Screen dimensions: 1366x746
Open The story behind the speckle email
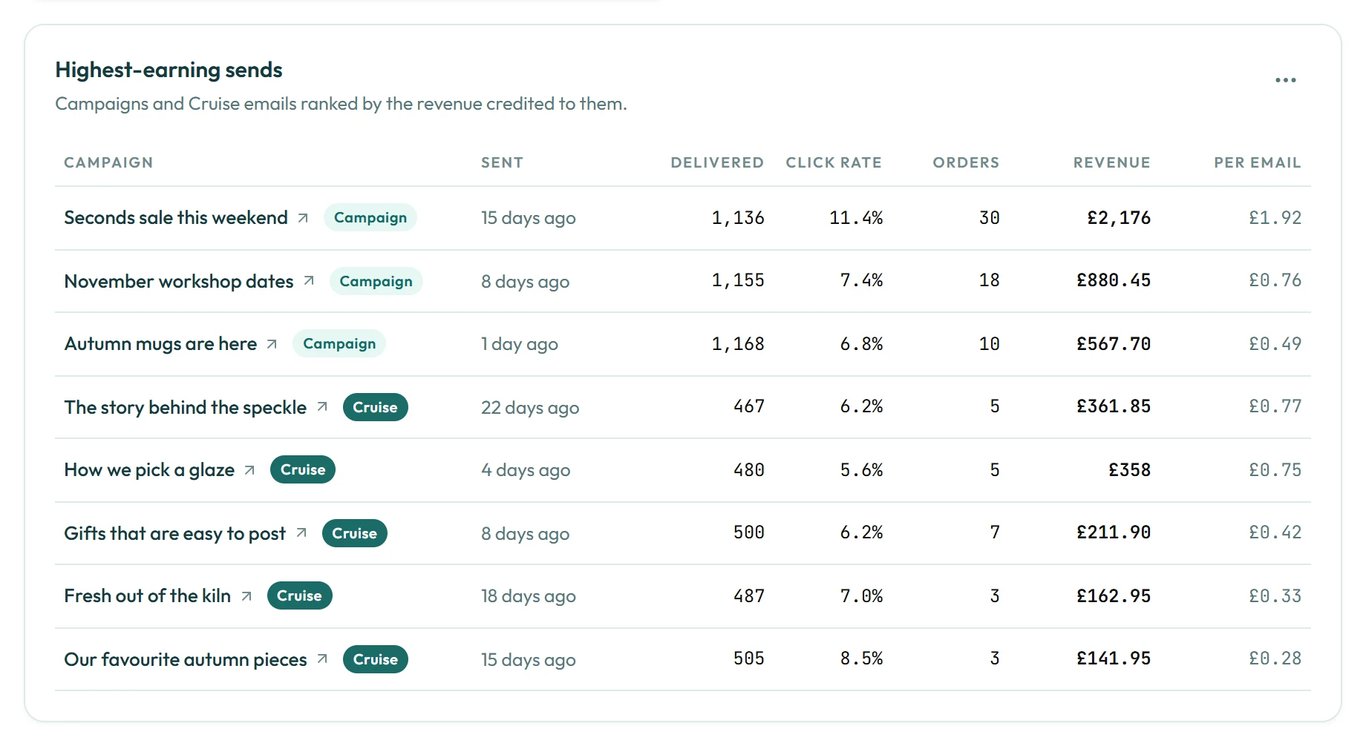tap(185, 407)
